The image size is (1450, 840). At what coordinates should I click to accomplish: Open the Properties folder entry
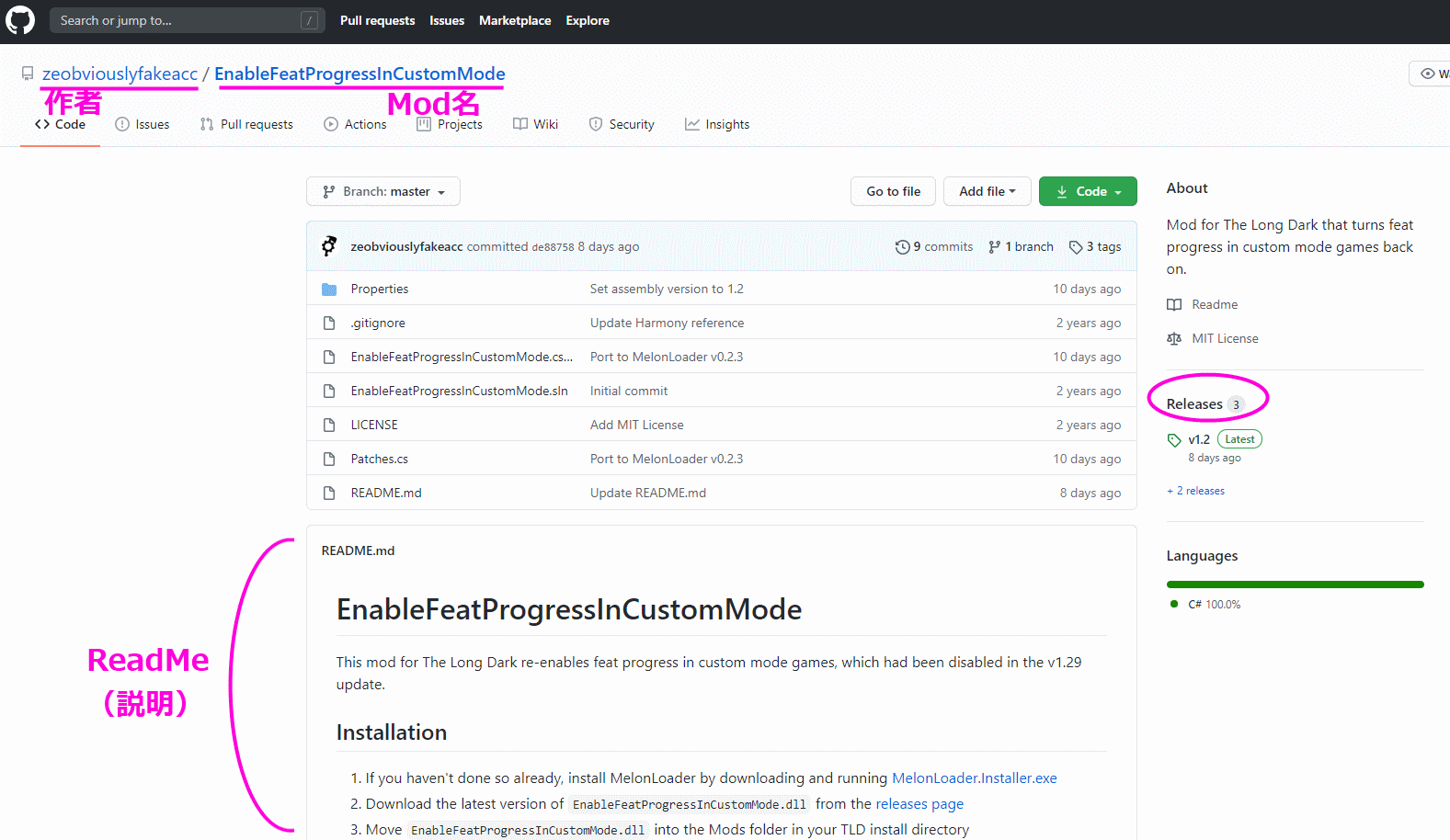click(380, 289)
